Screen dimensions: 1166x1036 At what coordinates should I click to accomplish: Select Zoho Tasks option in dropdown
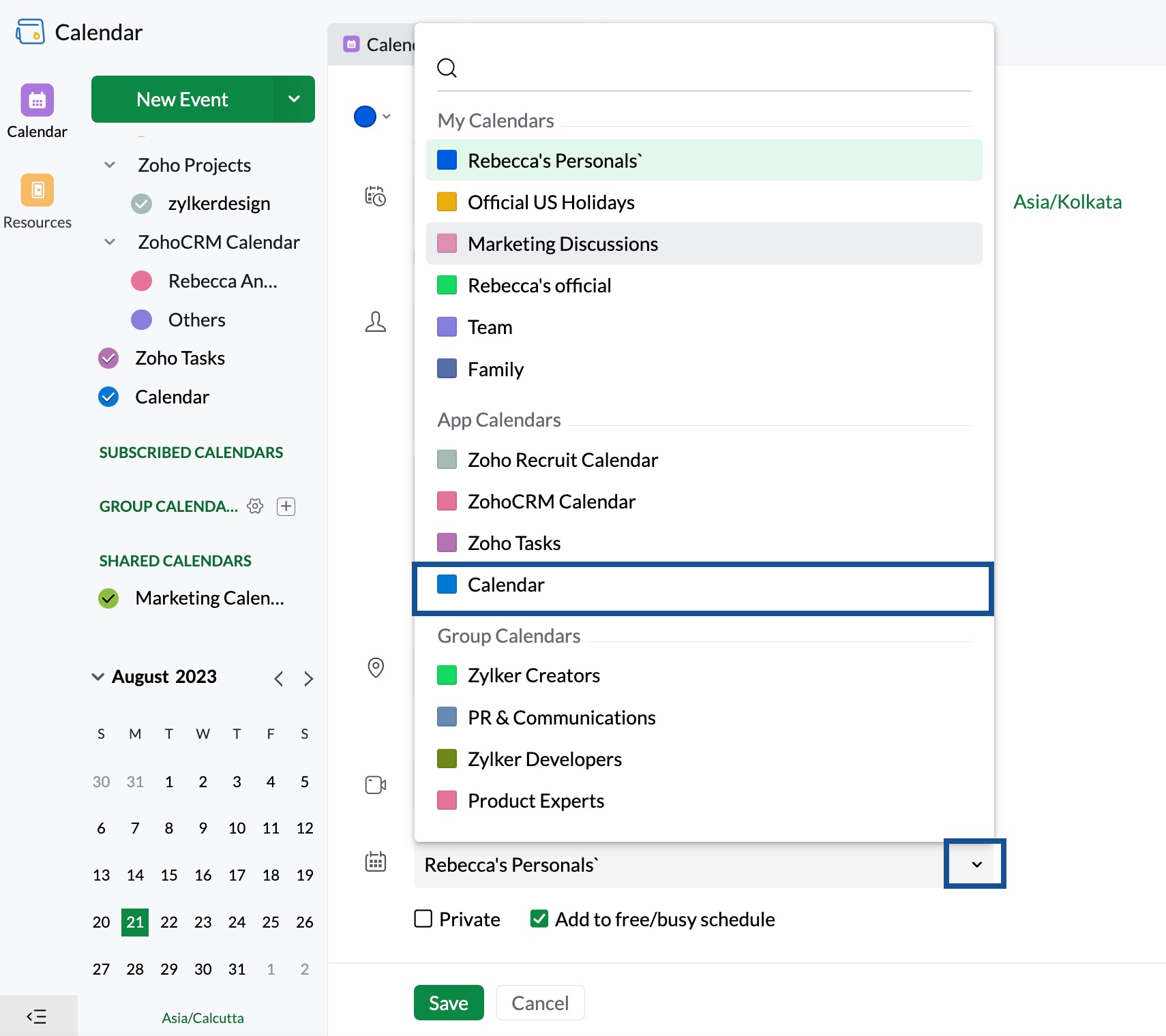704,543
